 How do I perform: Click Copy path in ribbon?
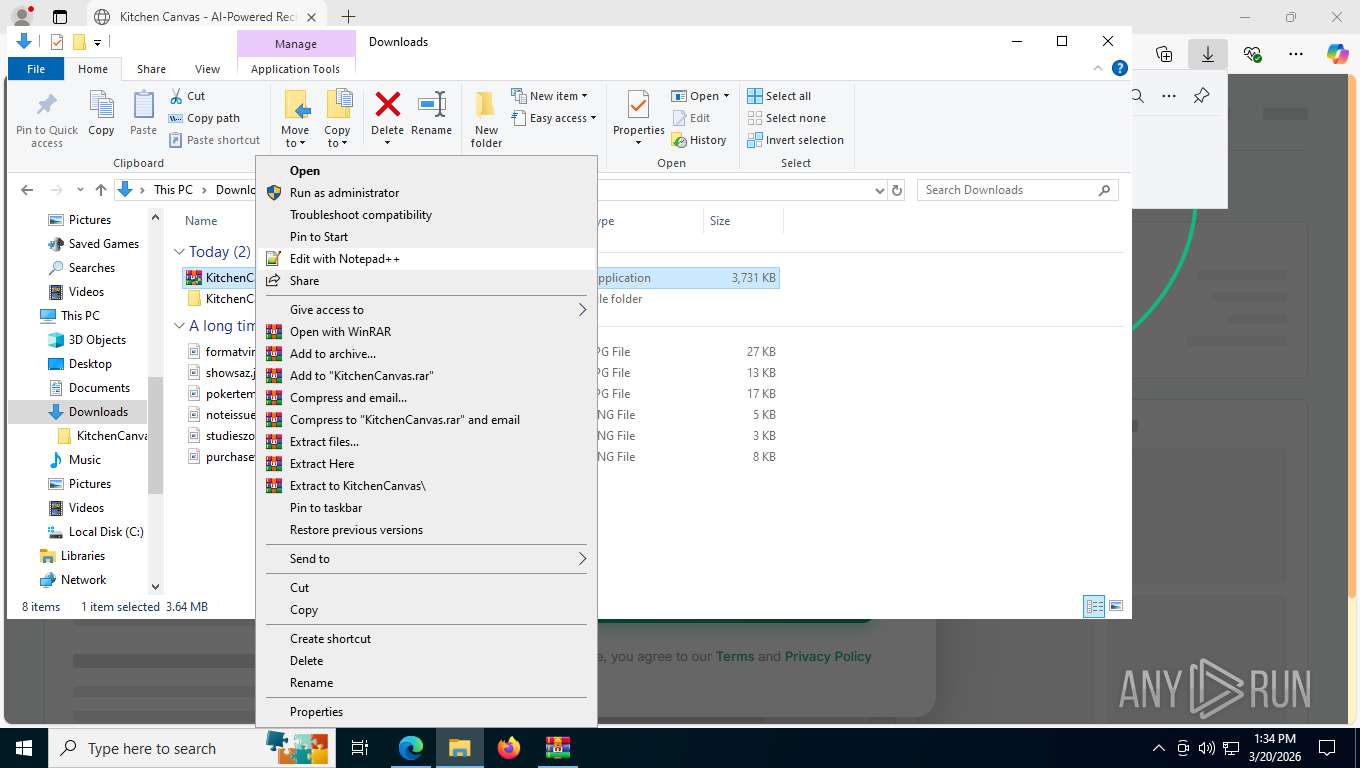click(x=204, y=118)
